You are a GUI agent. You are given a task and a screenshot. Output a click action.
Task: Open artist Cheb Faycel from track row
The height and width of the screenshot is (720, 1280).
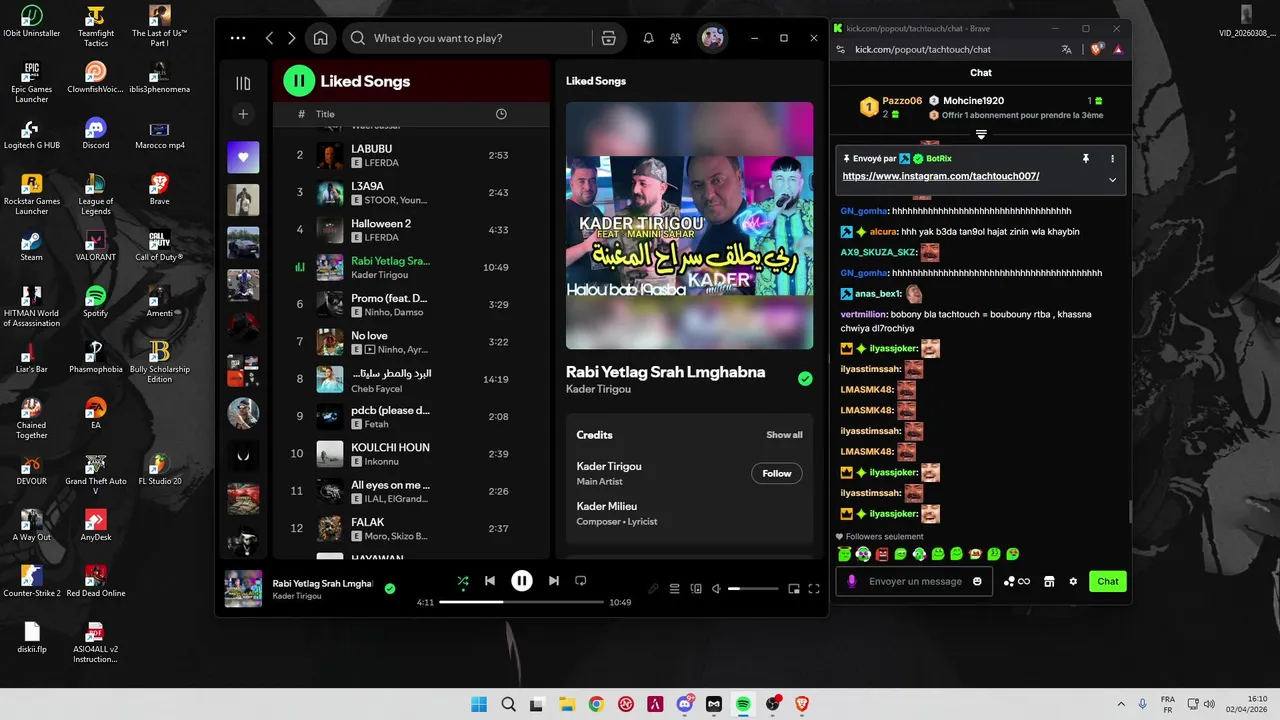coord(376,388)
